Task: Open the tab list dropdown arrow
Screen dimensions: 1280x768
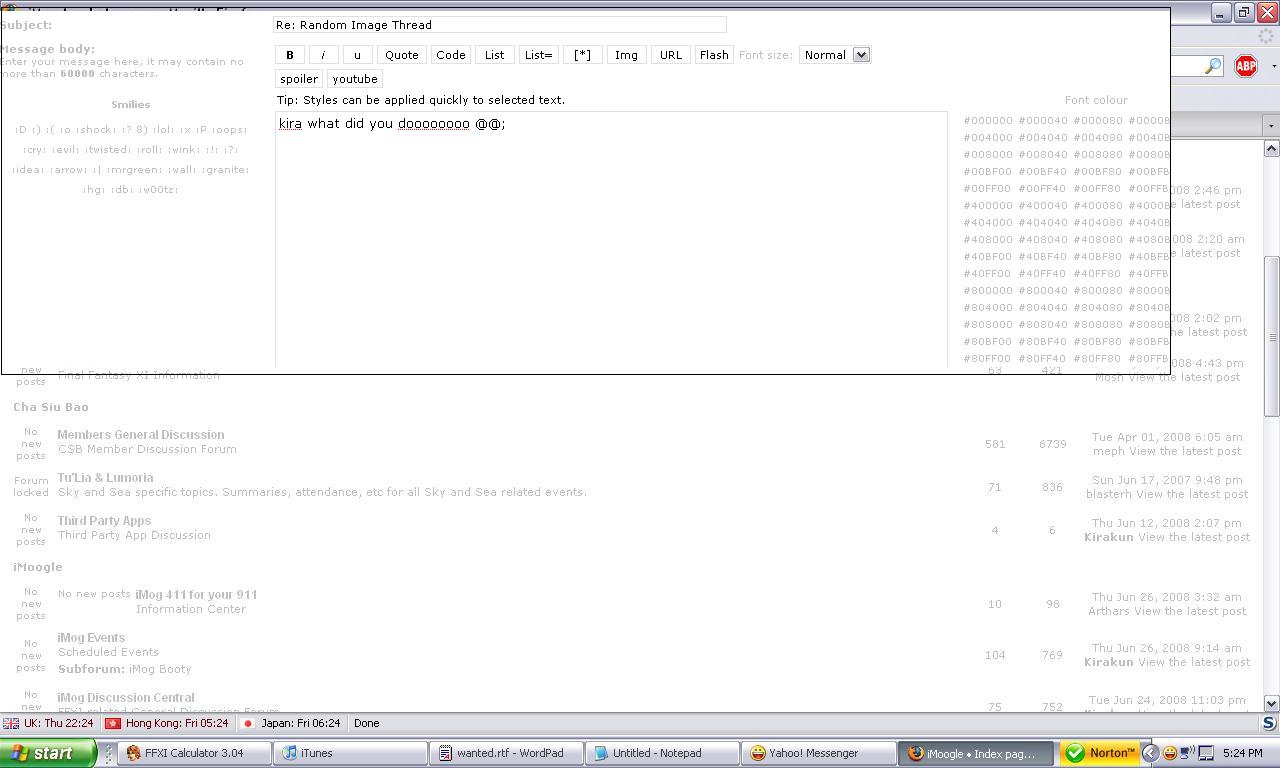Action: pos(1271,126)
